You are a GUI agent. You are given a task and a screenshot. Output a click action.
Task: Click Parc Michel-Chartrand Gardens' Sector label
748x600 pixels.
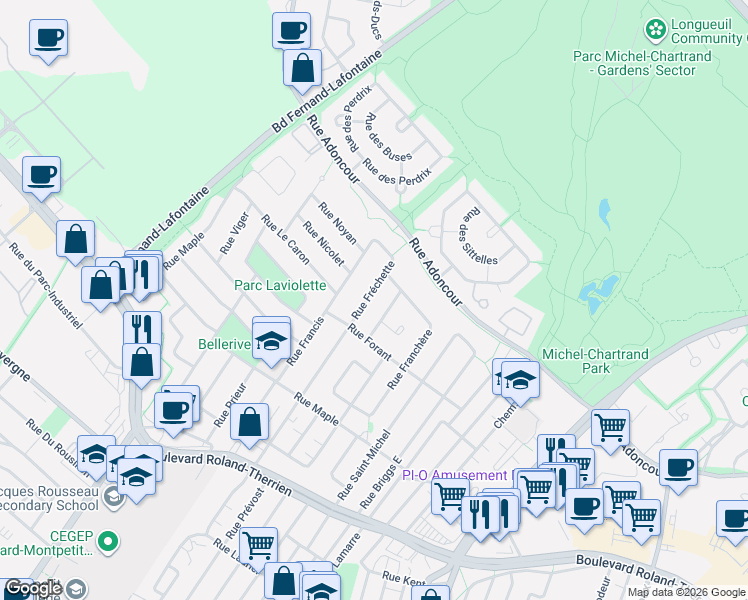pyautogui.click(x=642, y=63)
